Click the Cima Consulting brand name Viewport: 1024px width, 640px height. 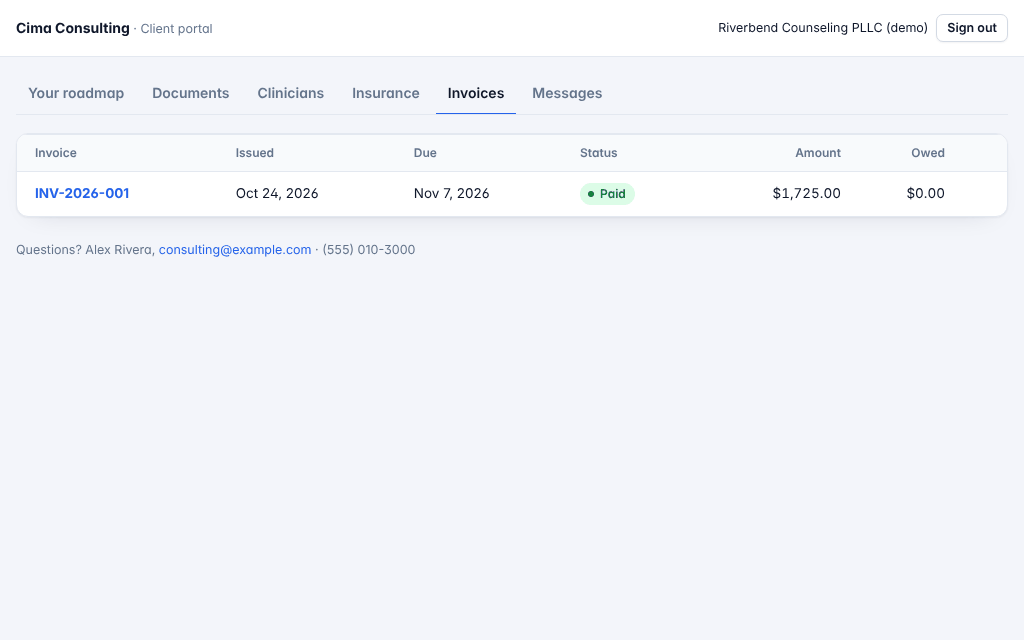click(x=72, y=28)
